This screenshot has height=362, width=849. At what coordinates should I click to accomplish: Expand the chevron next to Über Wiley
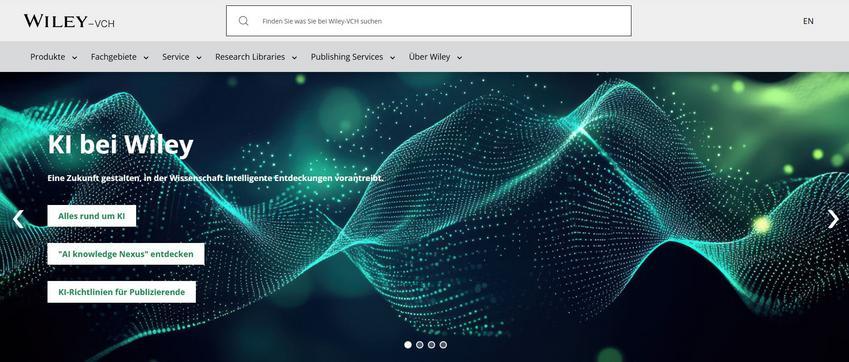(459, 57)
